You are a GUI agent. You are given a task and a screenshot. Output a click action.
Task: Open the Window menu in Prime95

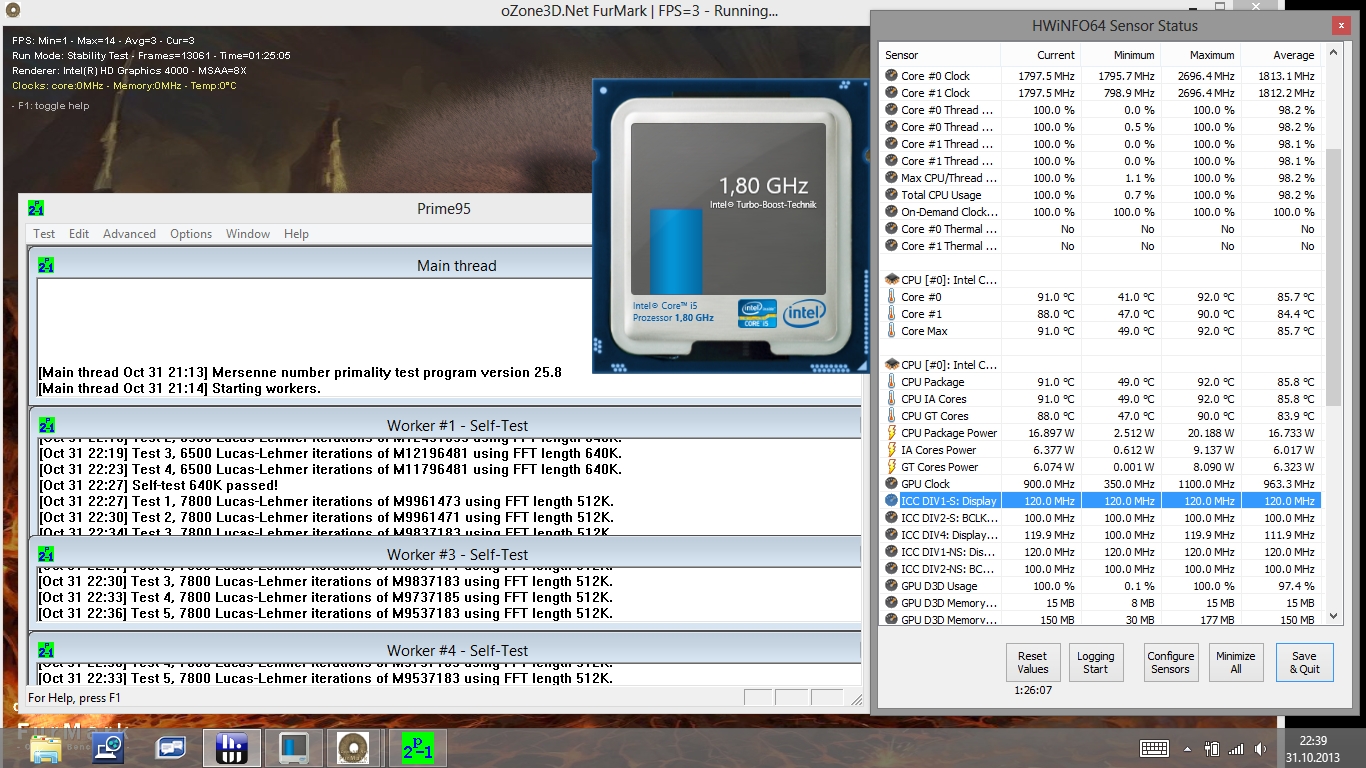tap(248, 234)
